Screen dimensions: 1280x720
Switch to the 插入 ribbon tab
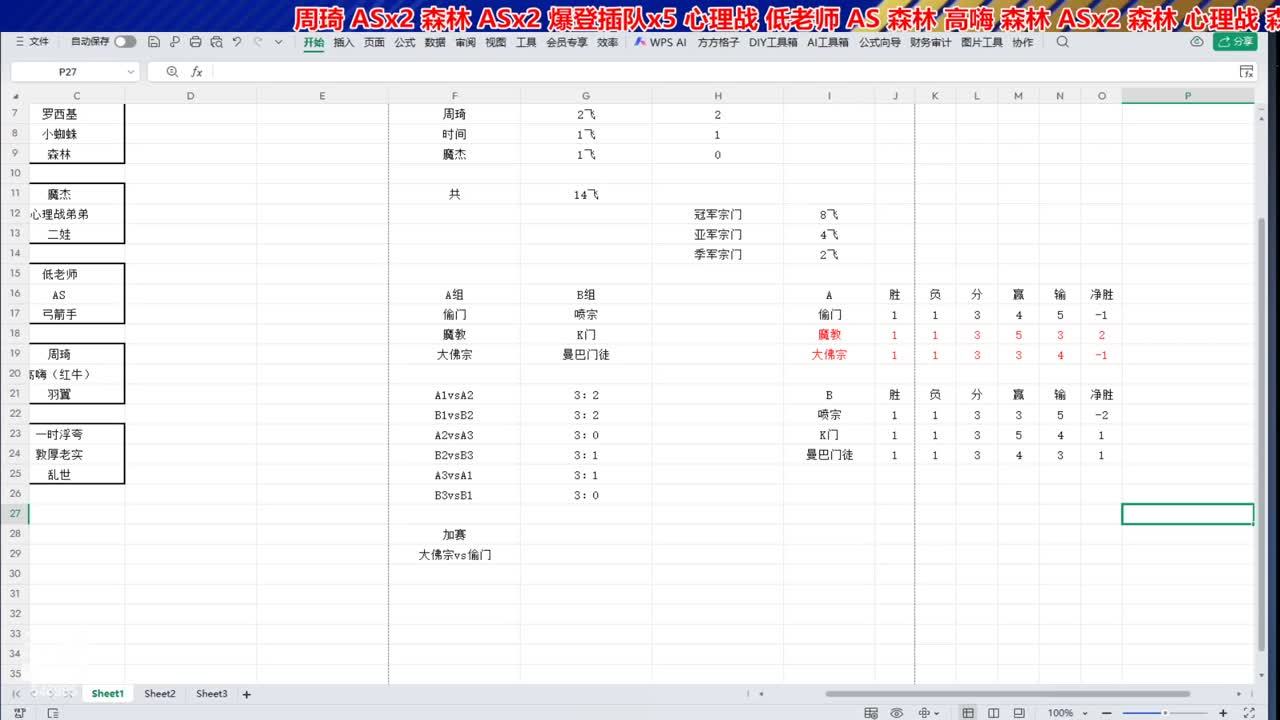[x=344, y=43]
